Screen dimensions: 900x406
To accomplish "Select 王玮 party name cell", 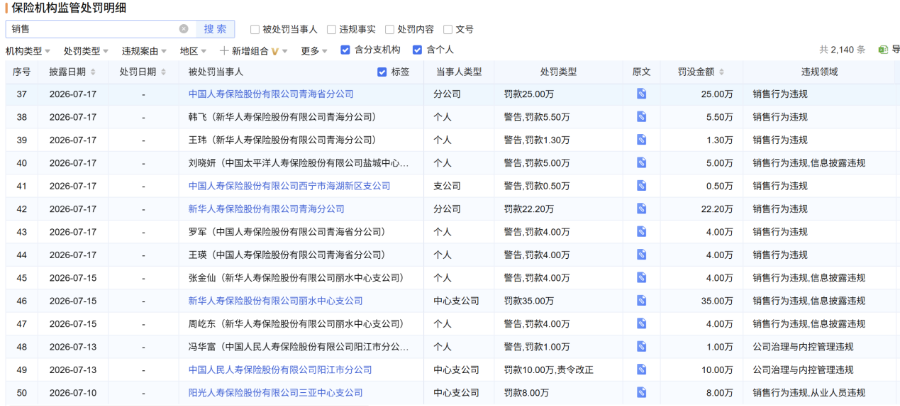I will 282,140.
